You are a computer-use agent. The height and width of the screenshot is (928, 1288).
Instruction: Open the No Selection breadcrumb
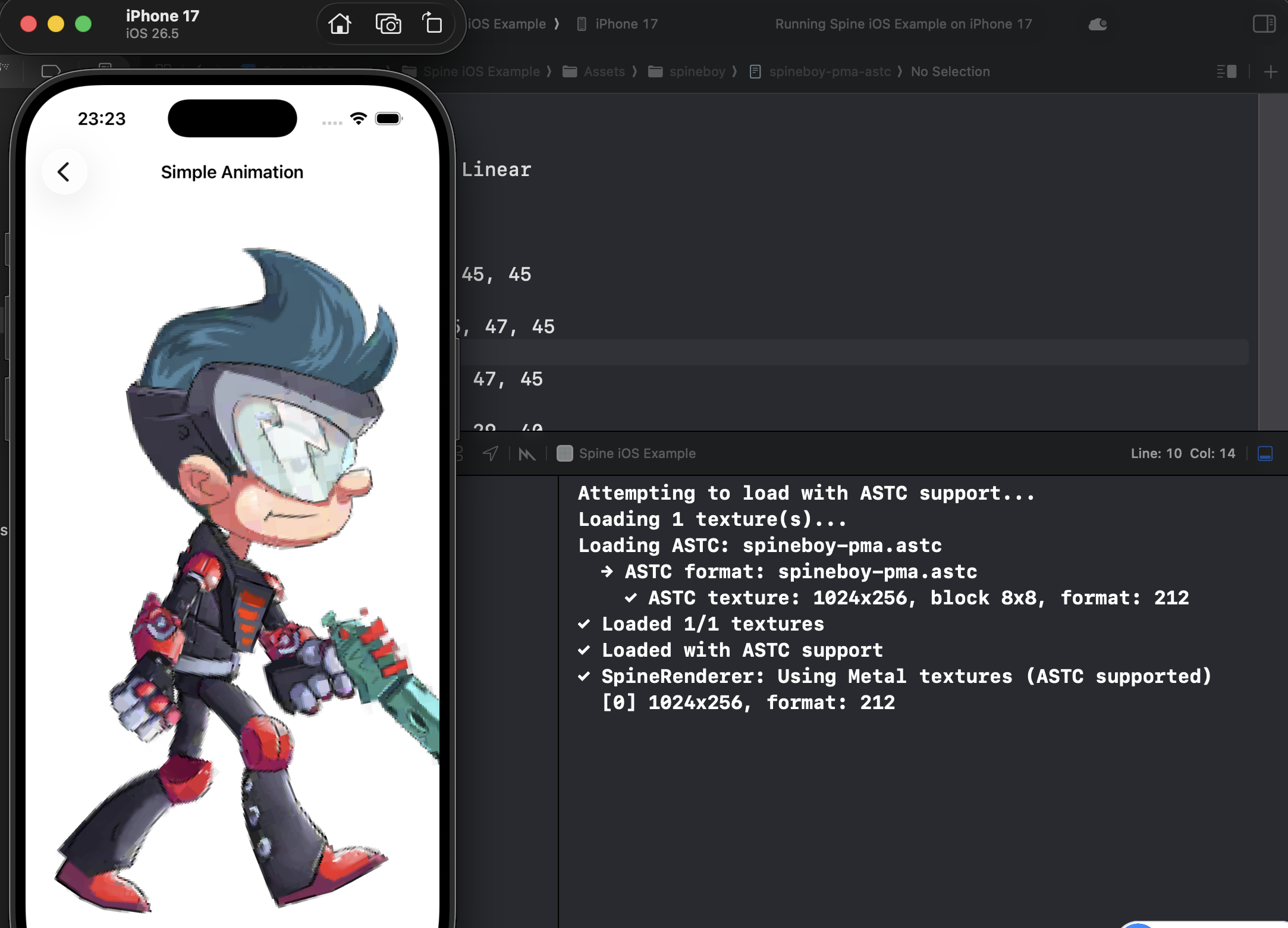[950, 72]
